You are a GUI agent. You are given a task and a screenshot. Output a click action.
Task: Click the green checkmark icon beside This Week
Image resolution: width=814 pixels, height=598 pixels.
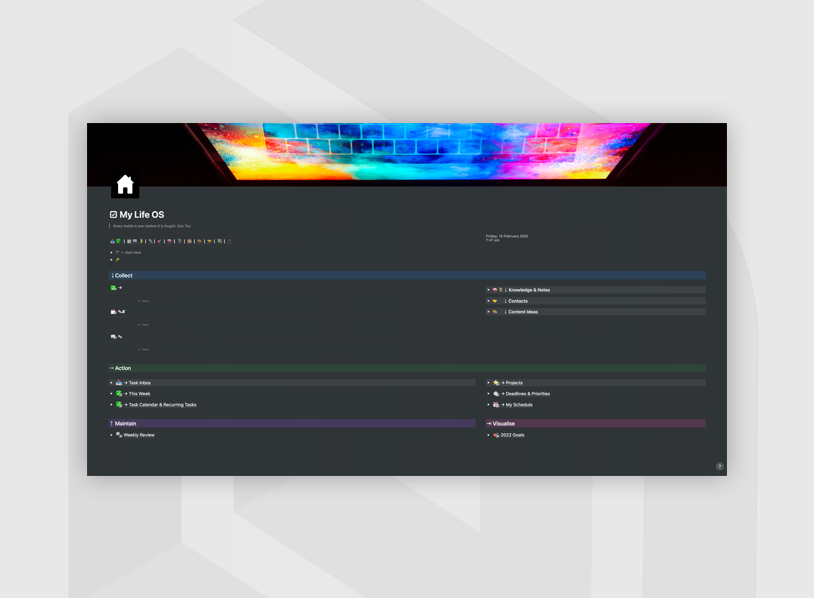119,393
